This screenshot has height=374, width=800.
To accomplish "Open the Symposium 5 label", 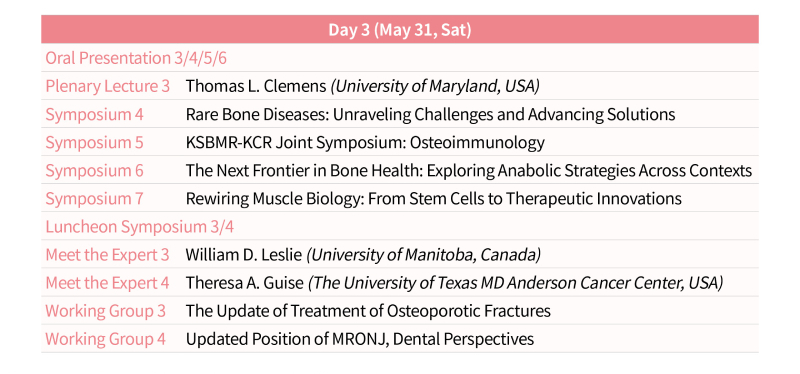I will click(94, 142).
